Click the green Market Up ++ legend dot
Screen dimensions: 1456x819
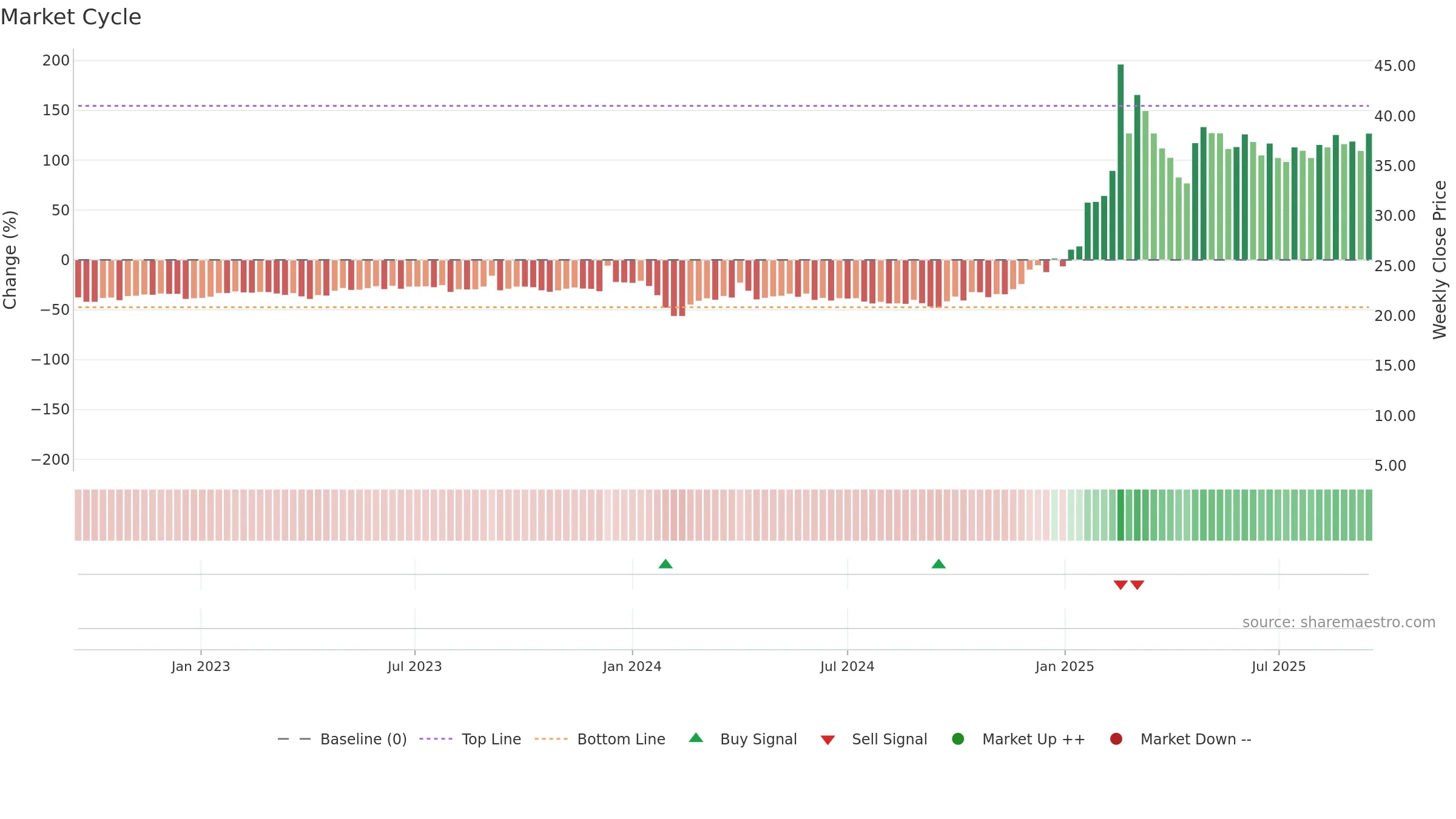point(958,739)
